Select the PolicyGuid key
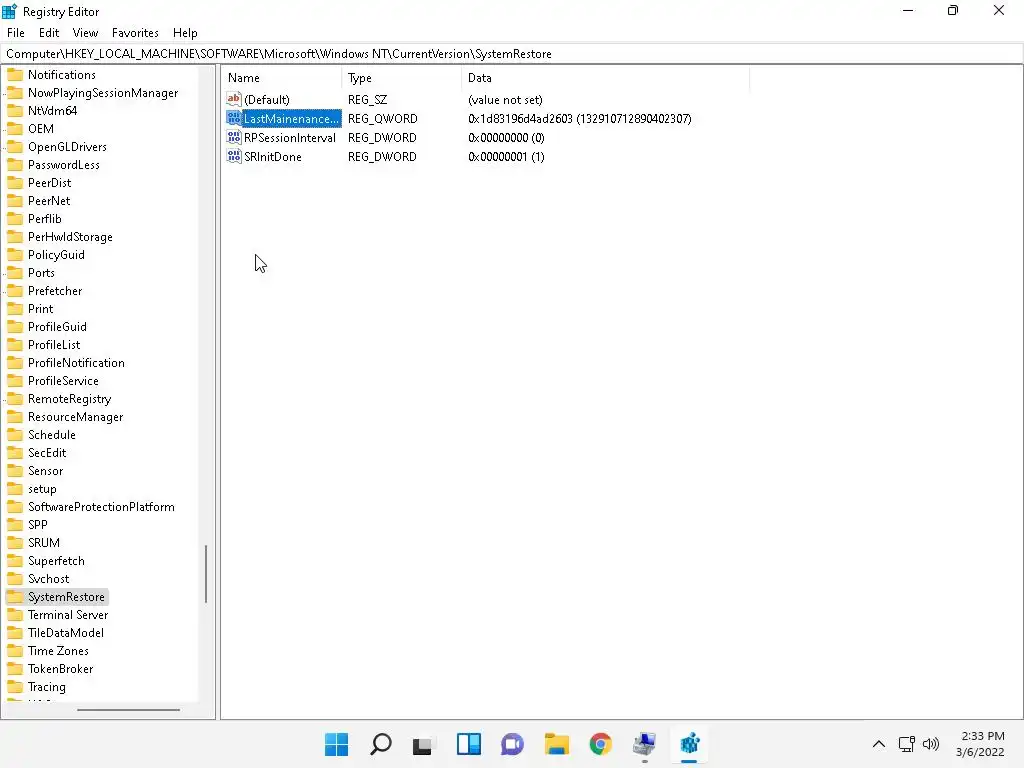The width and height of the screenshot is (1024, 768). pyautogui.click(x=56, y=255)
